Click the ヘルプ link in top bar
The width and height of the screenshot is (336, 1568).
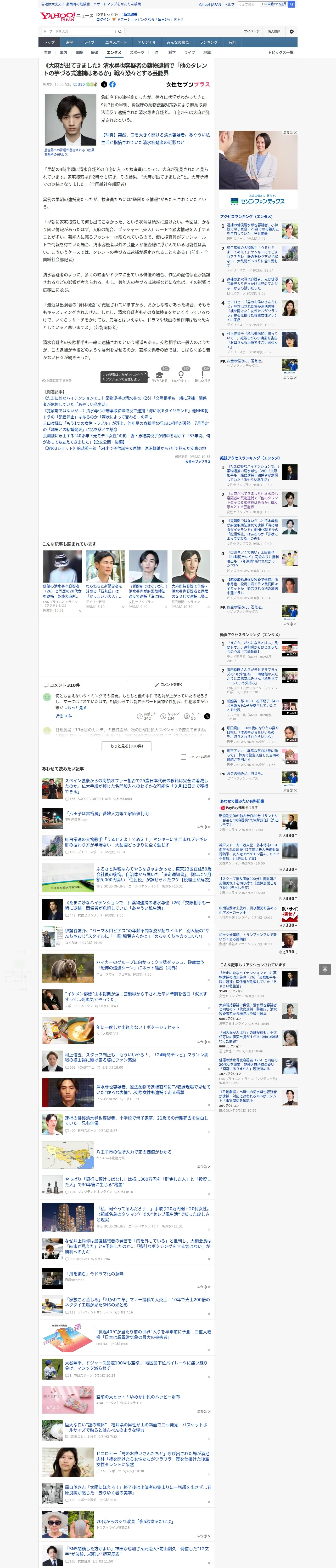pyautogui.click(x=229, y=4)
